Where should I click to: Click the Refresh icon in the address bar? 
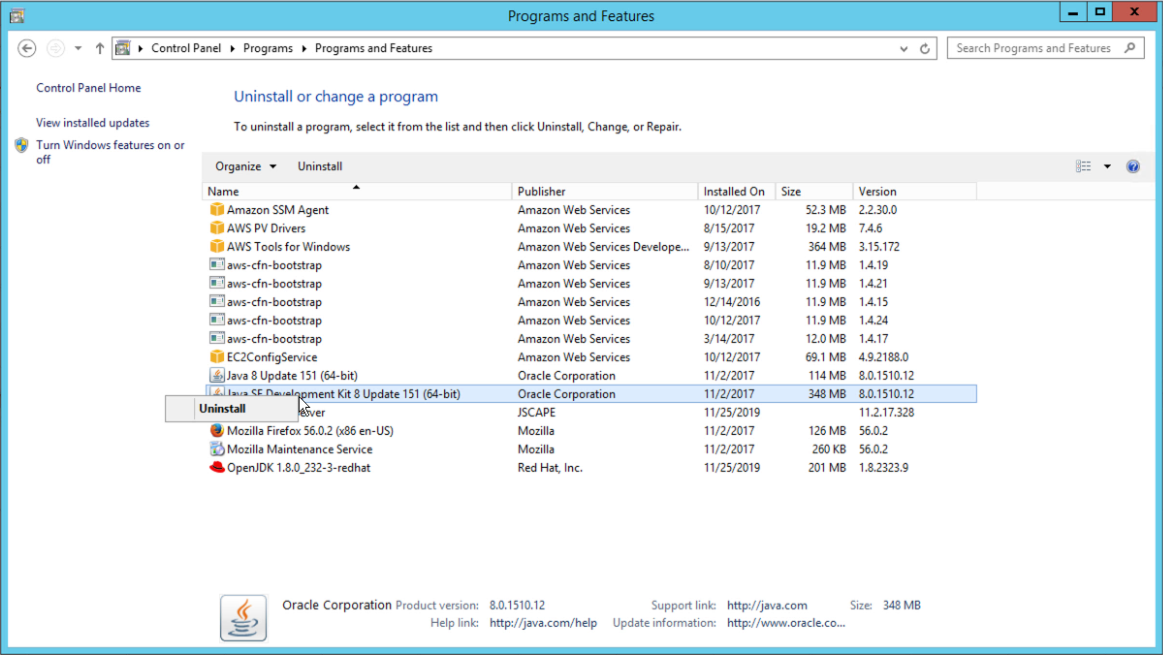point(923,47)
